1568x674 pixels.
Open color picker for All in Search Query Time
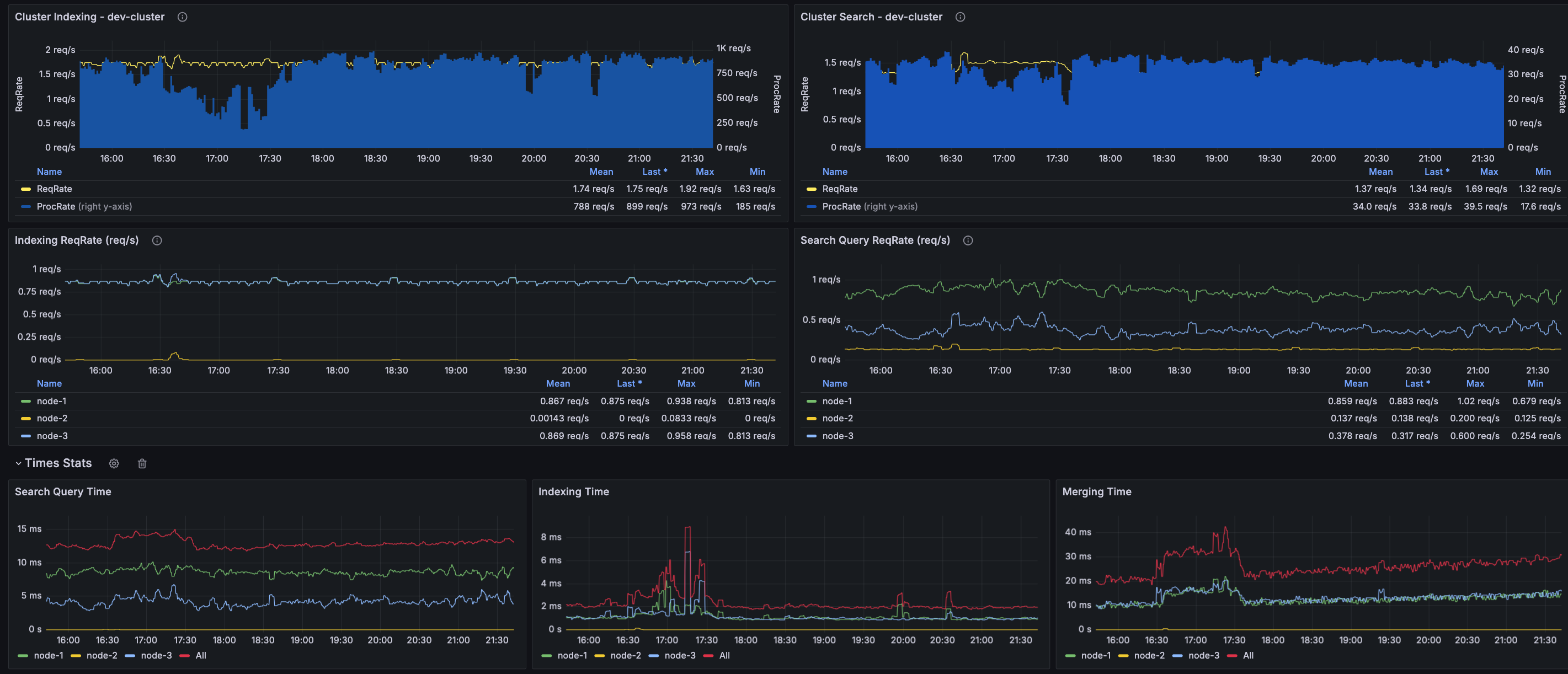click(x=185, y=656)
